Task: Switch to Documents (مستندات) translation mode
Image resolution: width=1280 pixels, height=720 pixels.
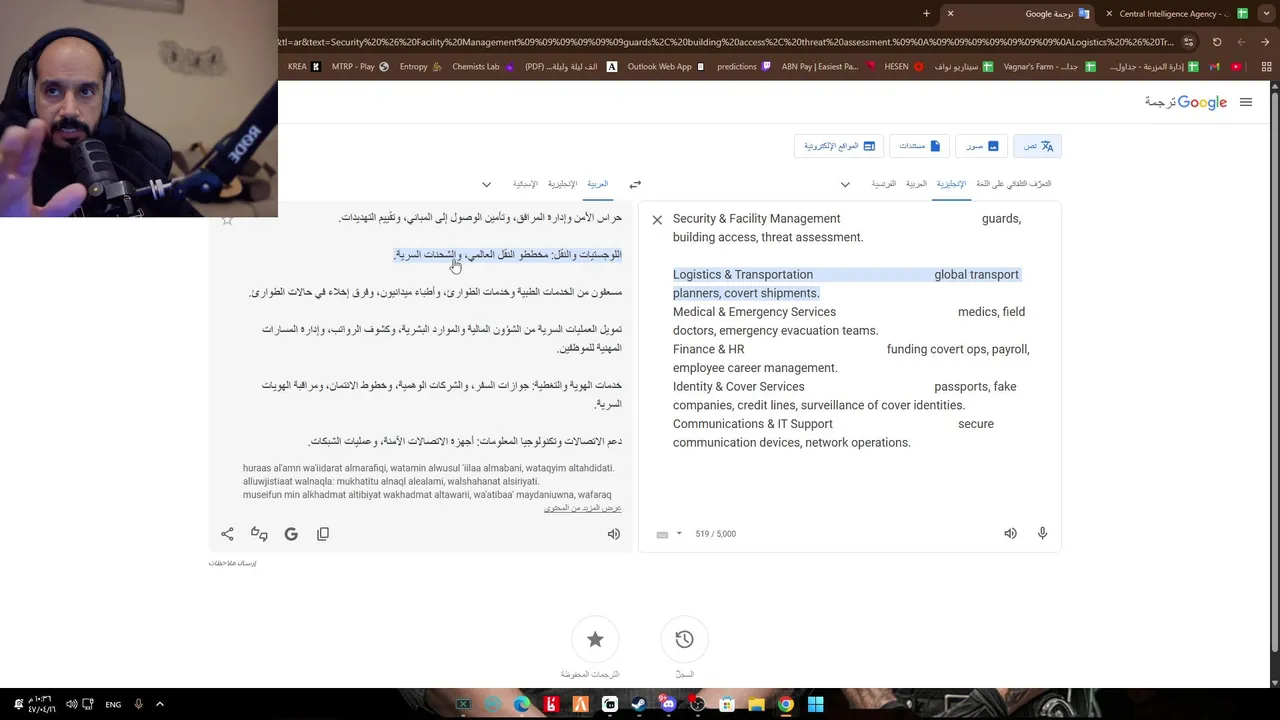Action: point(919,146)
